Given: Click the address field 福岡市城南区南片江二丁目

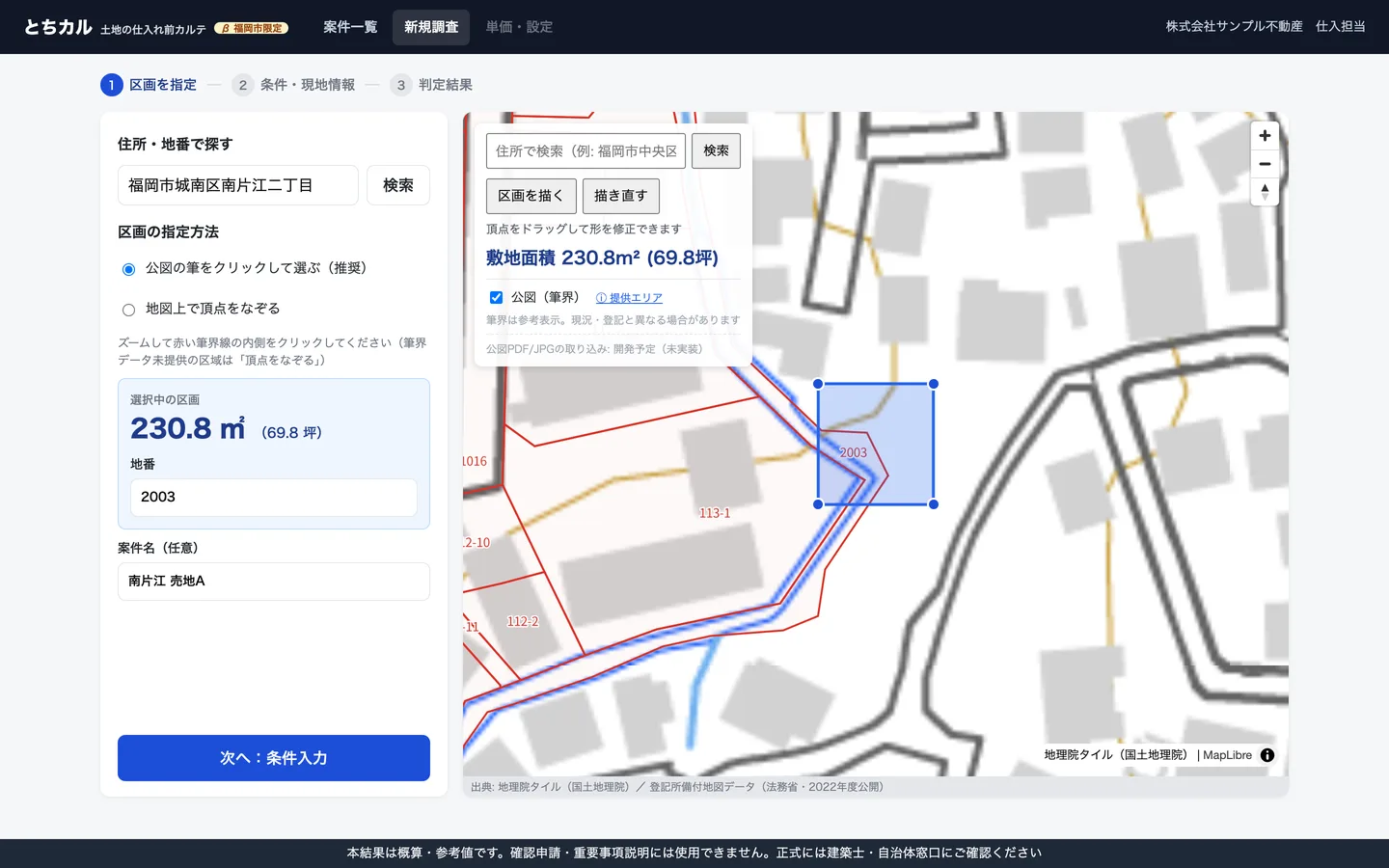Looking at the screenshot, I should coord(238,185).
